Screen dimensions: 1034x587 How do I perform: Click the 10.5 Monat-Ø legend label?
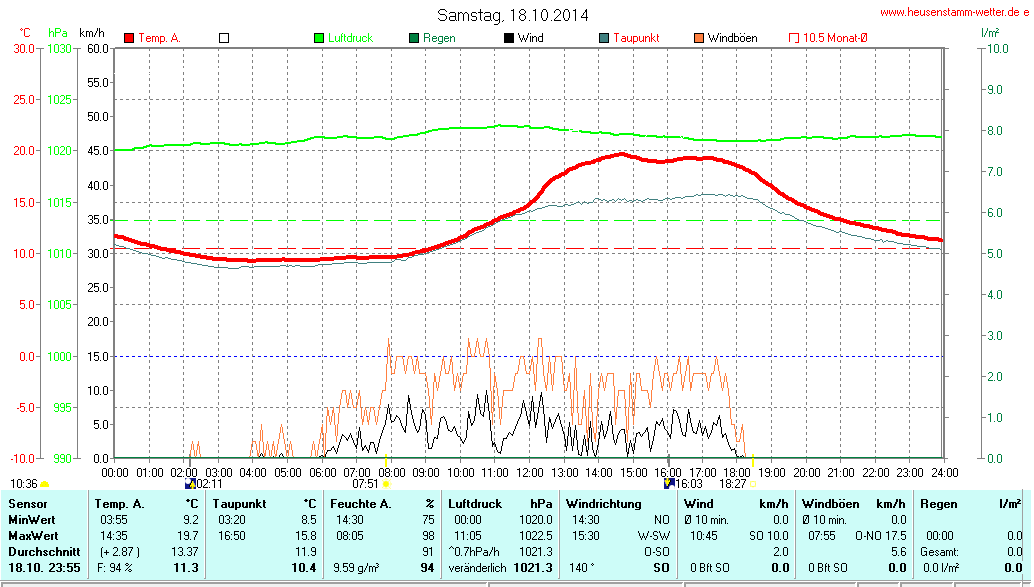point(835,38)
